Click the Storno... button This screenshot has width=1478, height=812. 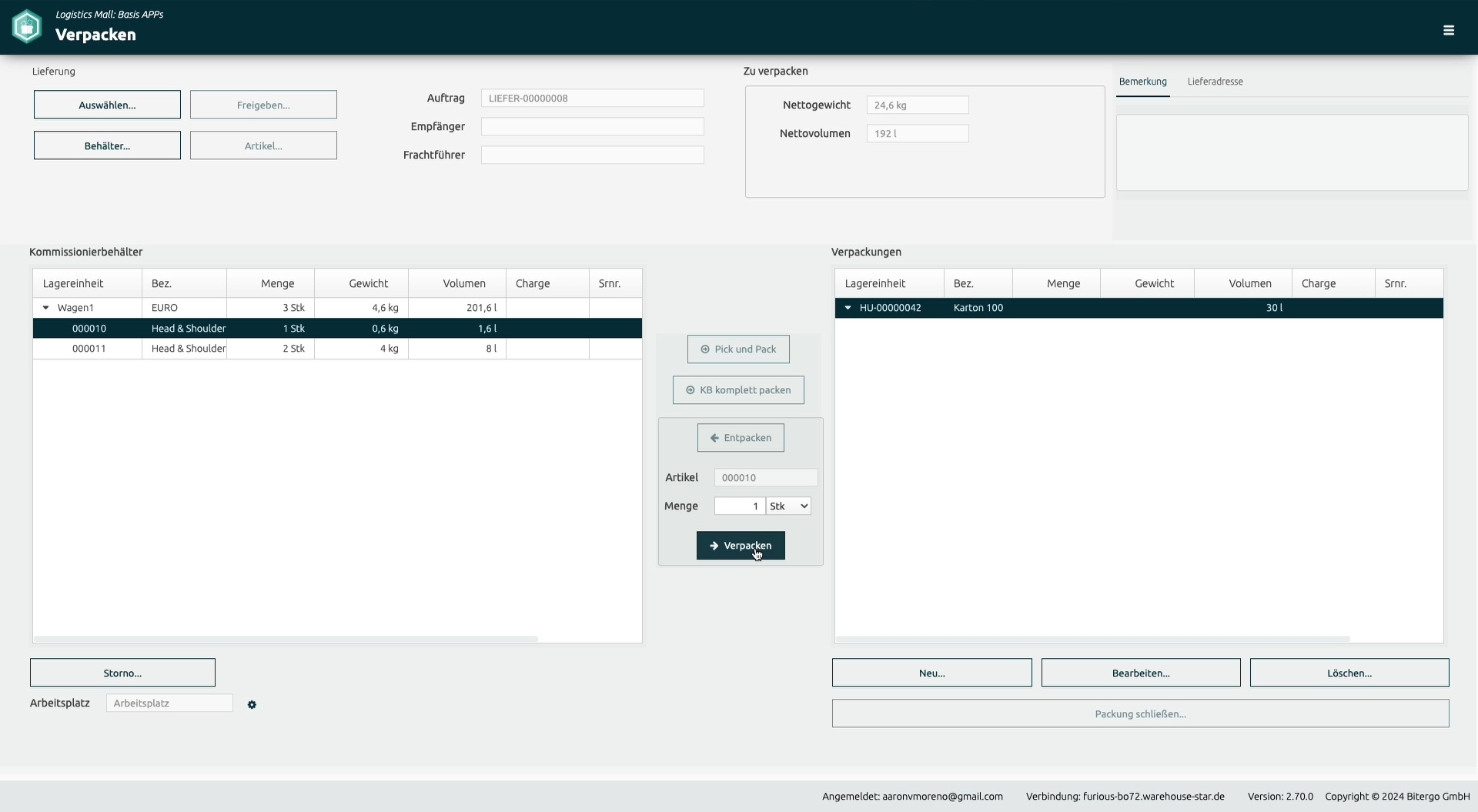pos(122,673)
